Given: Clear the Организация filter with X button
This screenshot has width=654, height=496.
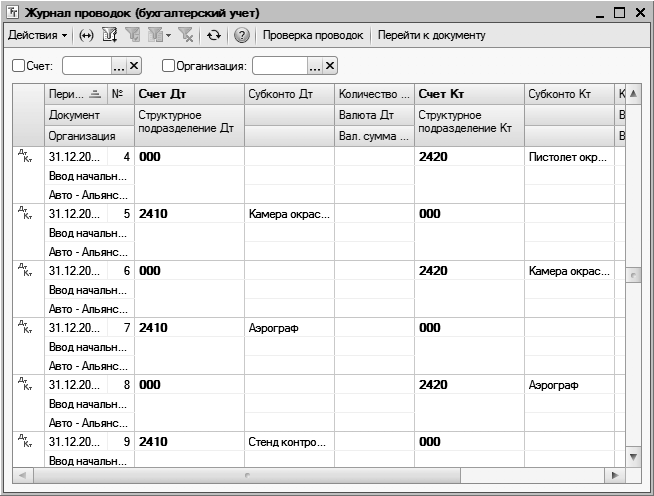Looking at the screenshot, I should pos(330,66).
